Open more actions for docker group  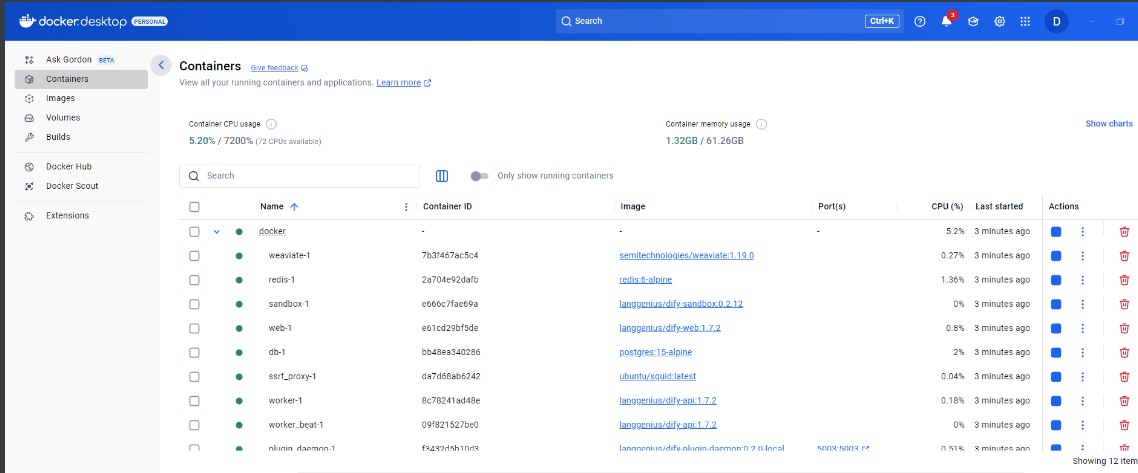click(x=1082, y=231)
